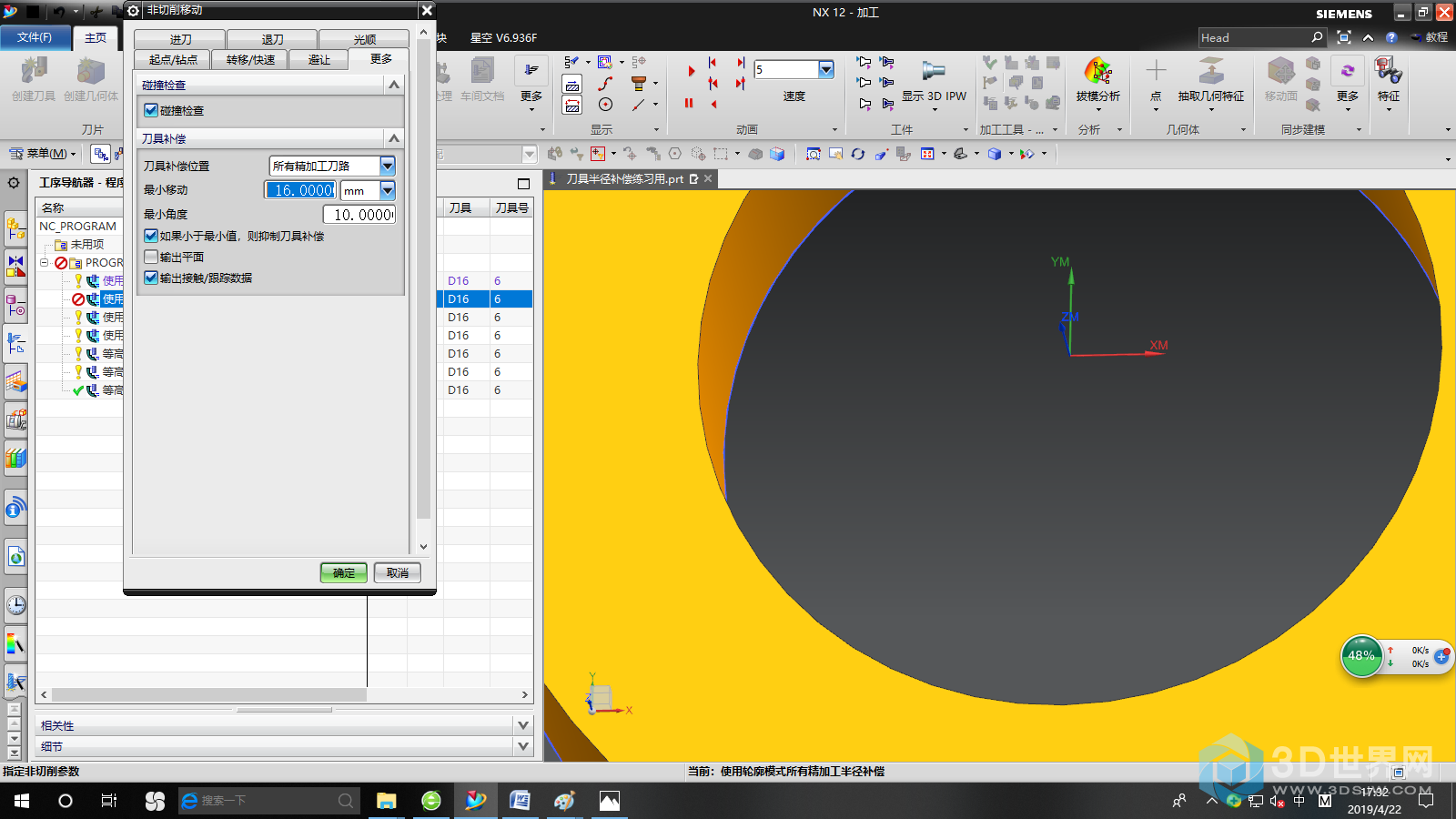Click the find command search icon
This screenshot has width=1456, height=819.
(x=1316, y=37)
